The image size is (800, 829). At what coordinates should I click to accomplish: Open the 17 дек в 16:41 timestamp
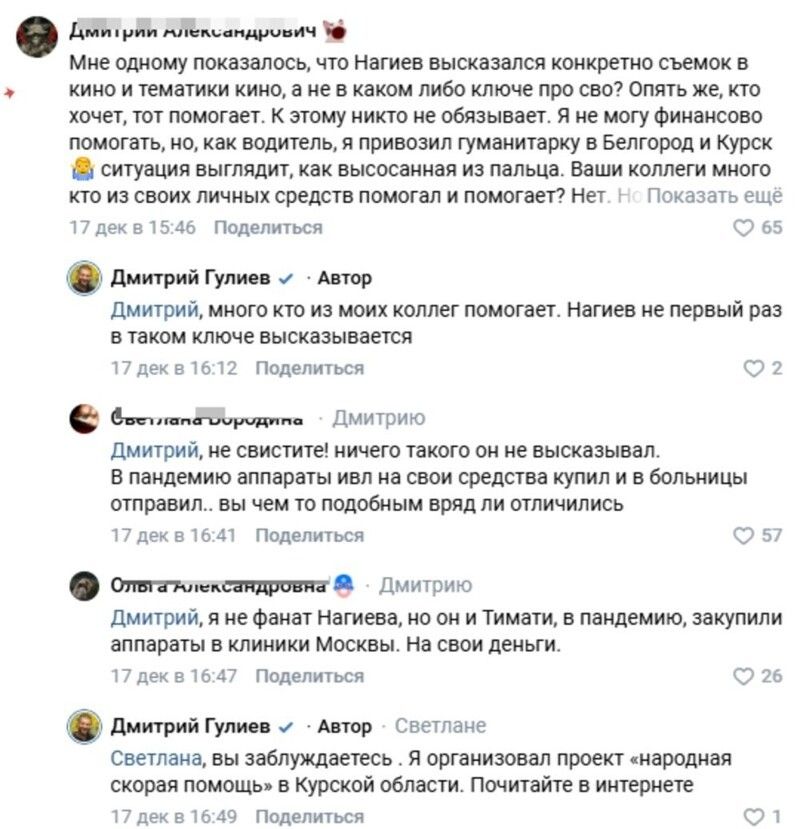[x=173, y=536]
